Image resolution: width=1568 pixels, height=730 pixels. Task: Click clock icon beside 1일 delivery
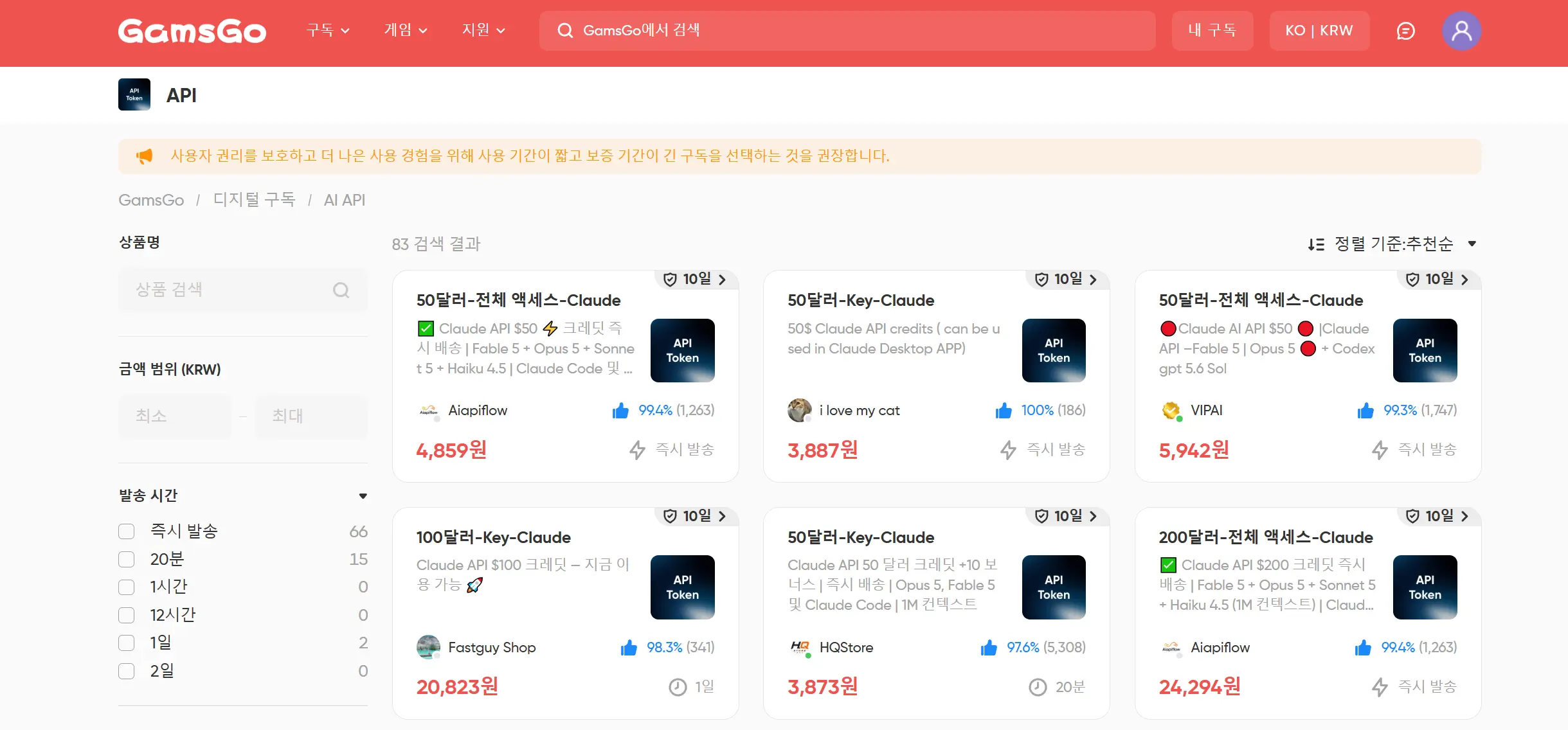(x=678, y=687)
